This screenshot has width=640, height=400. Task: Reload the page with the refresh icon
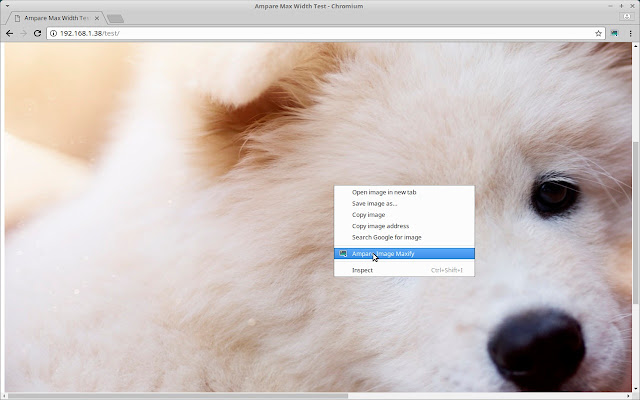pos(37,33)
